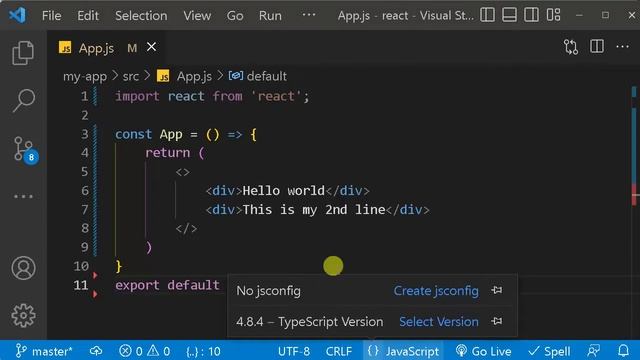Open Problems via errors count icon

tap(144, 351)
